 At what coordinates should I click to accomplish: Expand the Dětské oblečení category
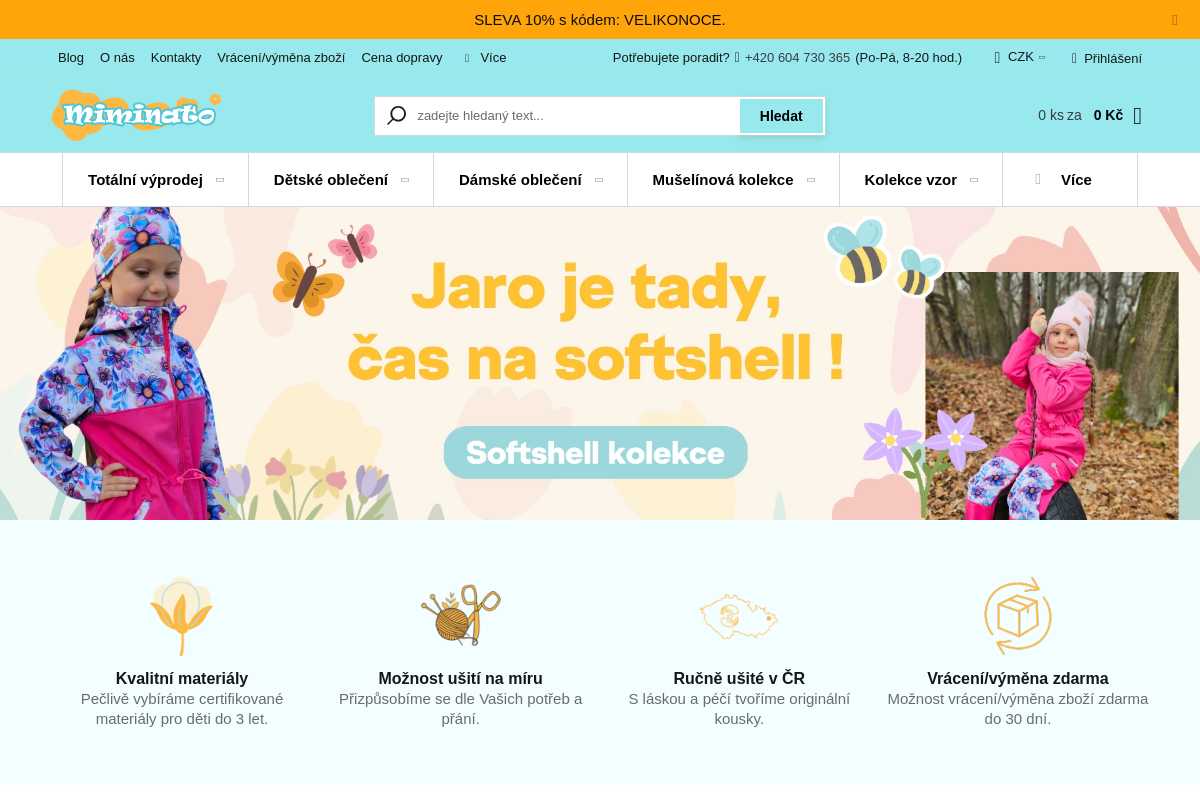tap(341, 180)
